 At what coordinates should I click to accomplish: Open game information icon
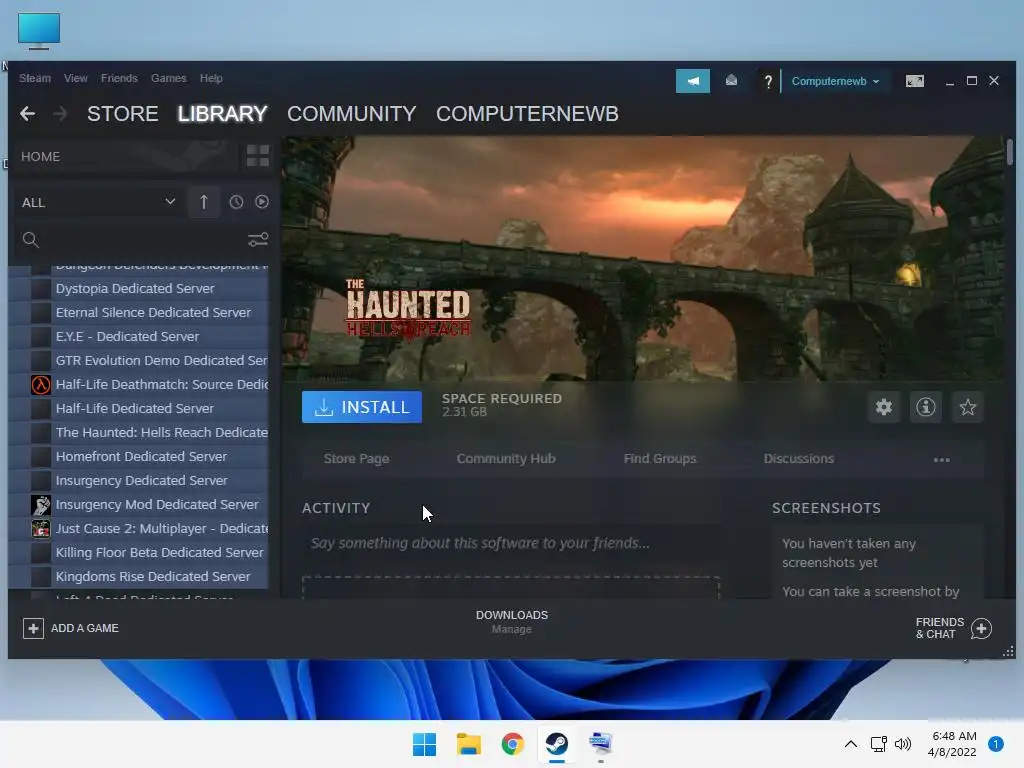click(x=925, y=407)
